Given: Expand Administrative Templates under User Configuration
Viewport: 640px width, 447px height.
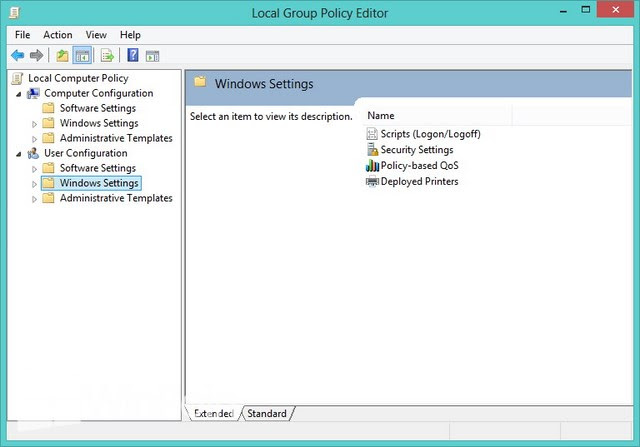Looking at the screenshot, I should click(x=34, y=199).
